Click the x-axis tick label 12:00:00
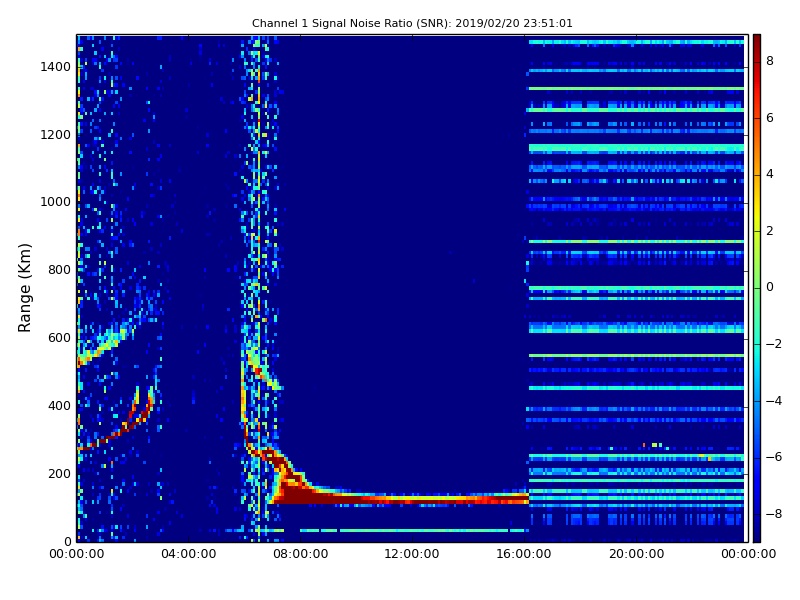 click(x=412, y=554)
